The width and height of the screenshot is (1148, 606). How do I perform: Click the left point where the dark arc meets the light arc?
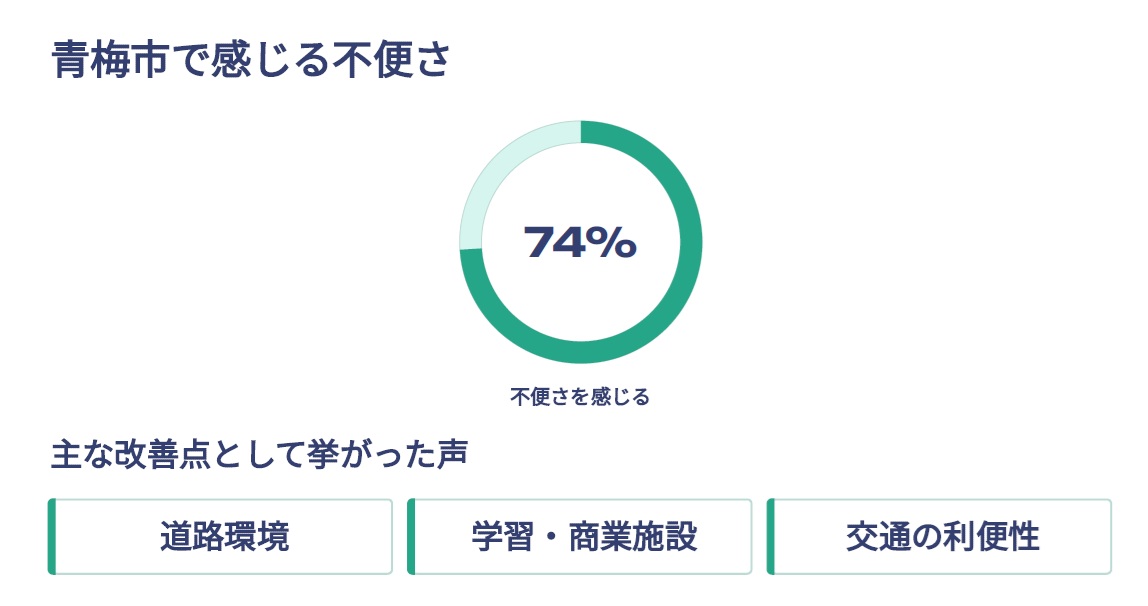[471, 249]
